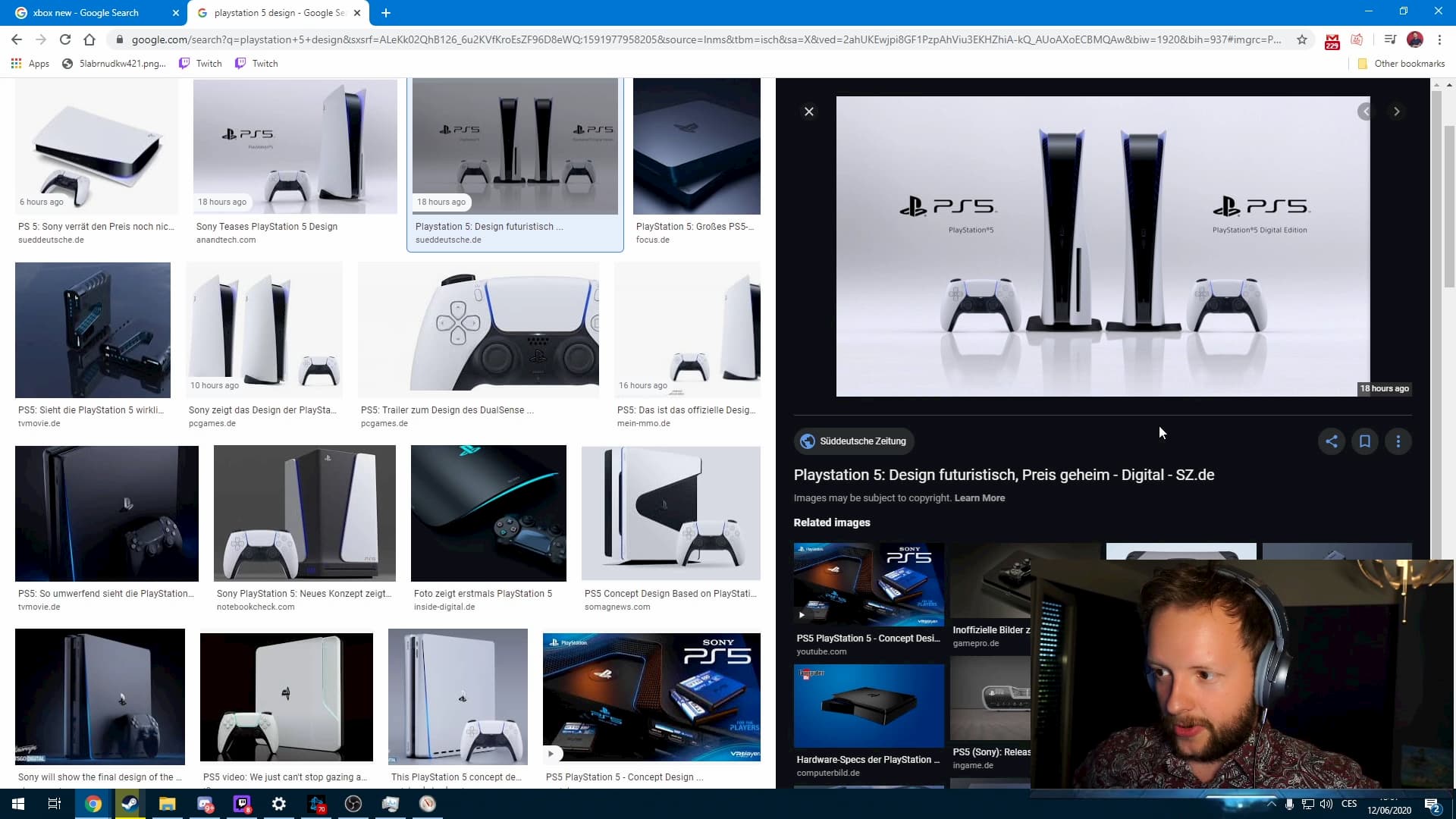Image resolution: width=1456 pixels, height=819 pixels.
Task: Open the Chrome profile avatar
Action: click(1414, 39)
